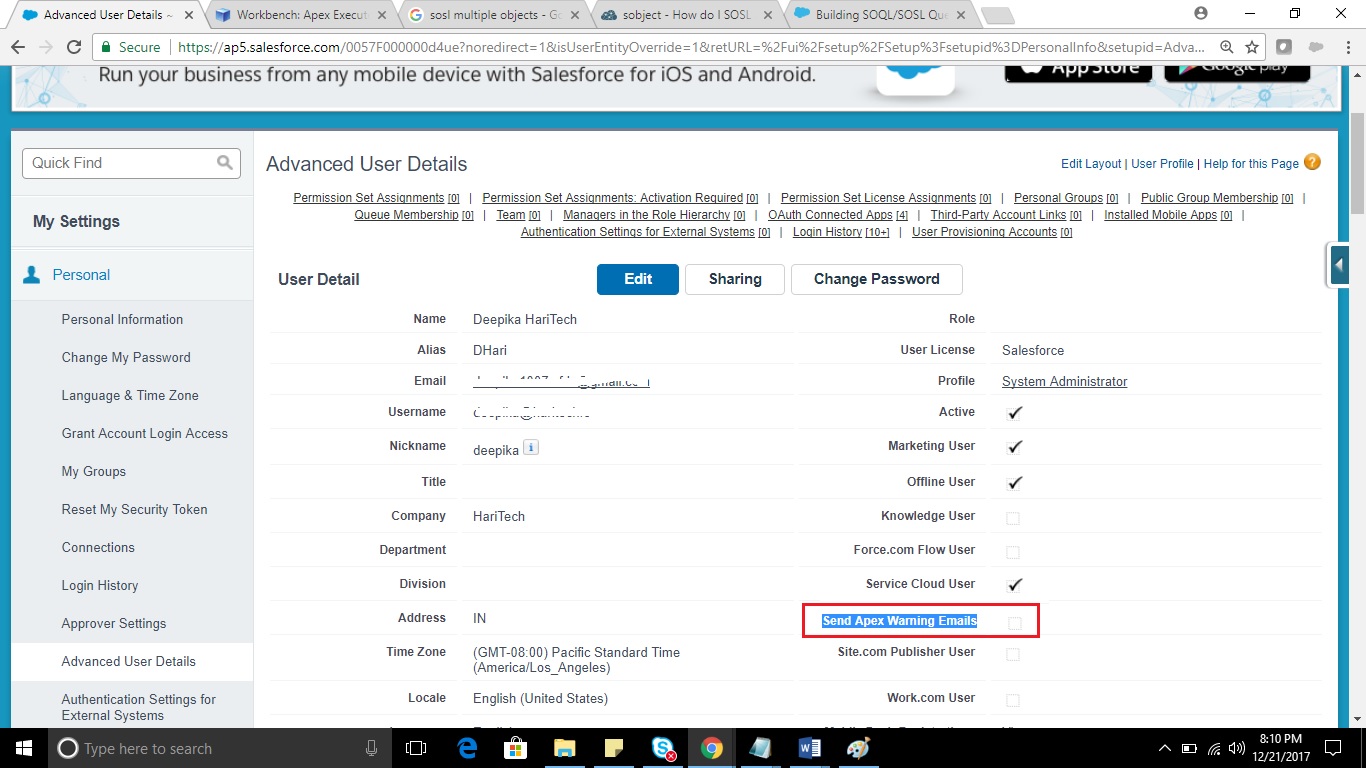Open Chrome menu three-dot icon
Viewport: 1366px width, 768px height.
tap(1347, 47)
